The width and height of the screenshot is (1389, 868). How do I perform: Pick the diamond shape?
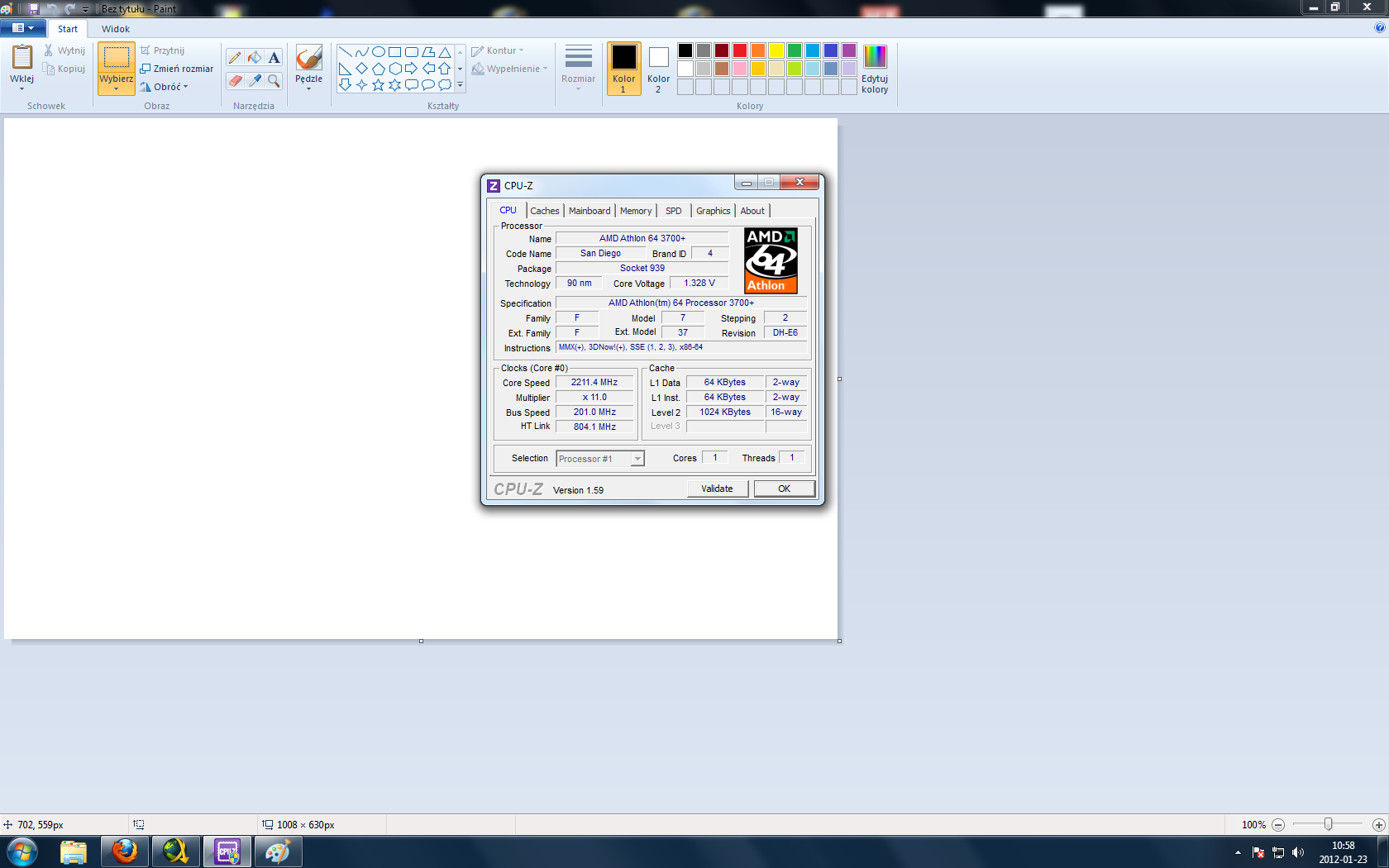(x=362, y=69)
